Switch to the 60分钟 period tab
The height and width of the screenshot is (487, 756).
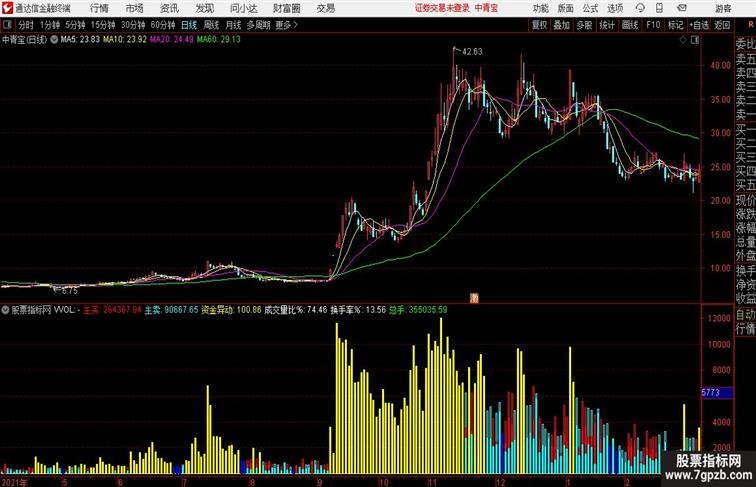click(163, 25)
